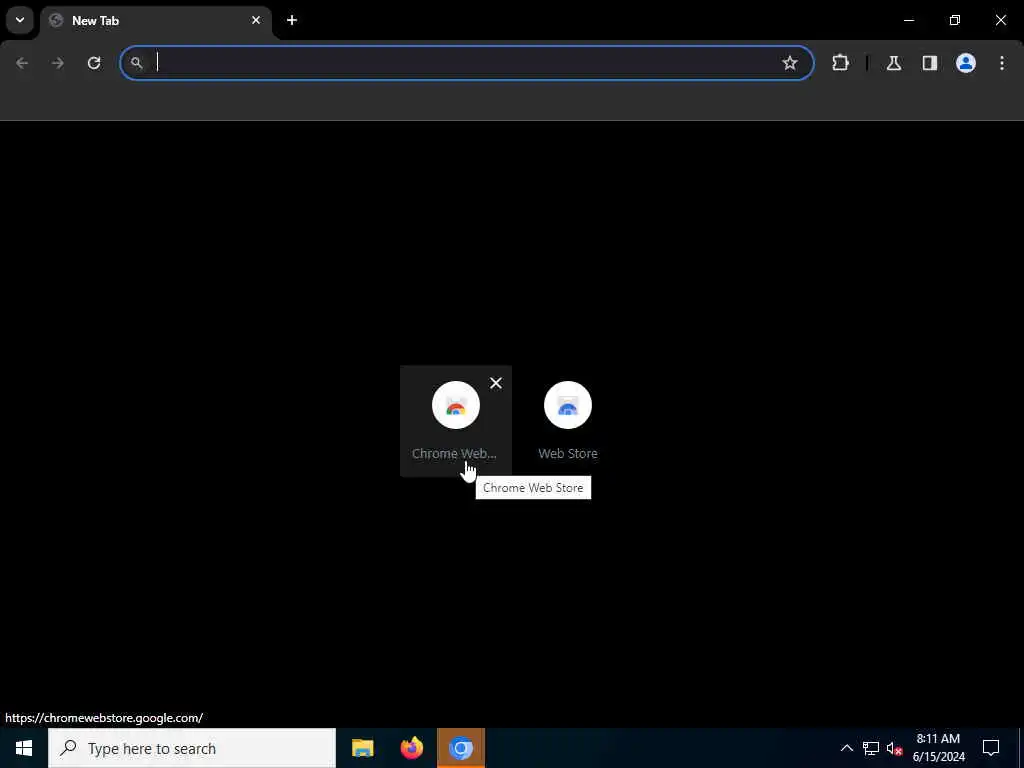Click the 'Web Store' shortcut label
The height and width of the screenshot is (768, 1024).
[568, 453]
